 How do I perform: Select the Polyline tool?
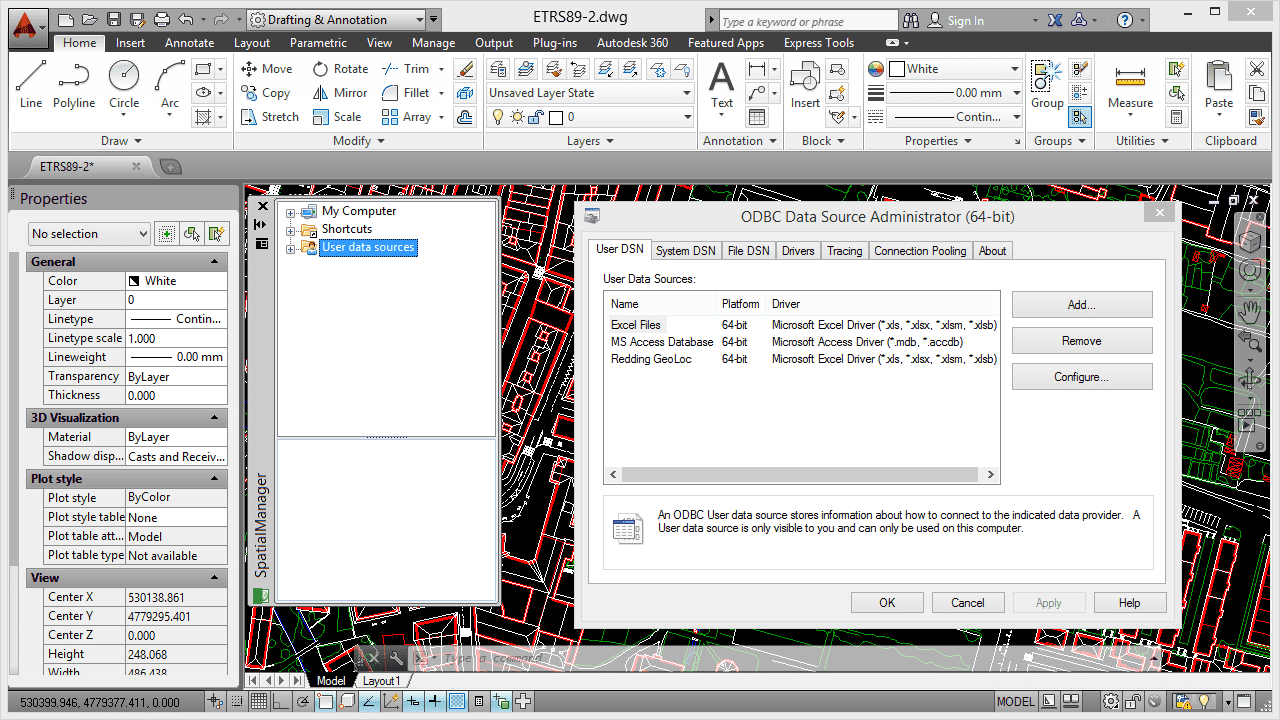pyautogui.click(x=74, y=85)
